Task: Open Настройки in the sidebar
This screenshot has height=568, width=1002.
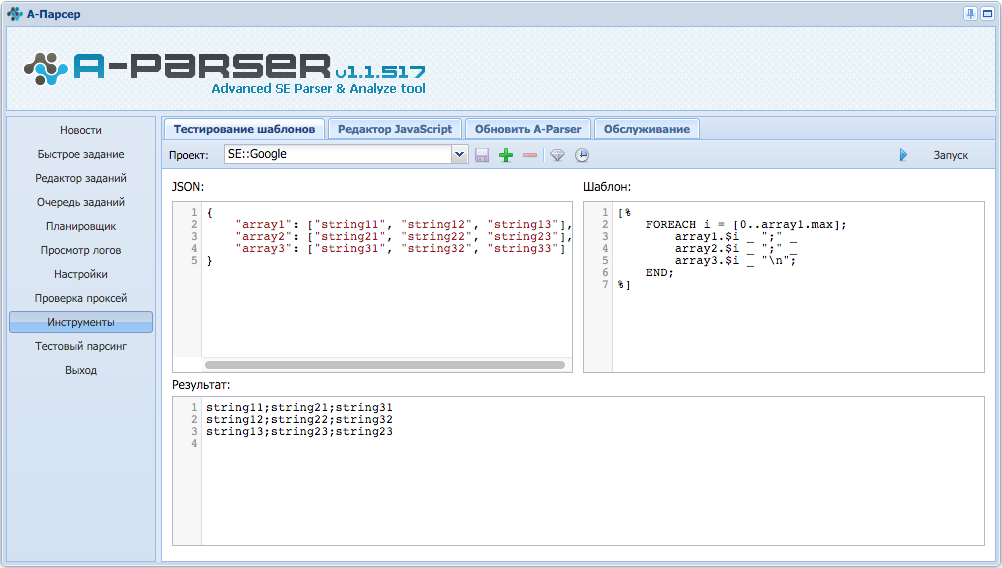Action: (81, 274)
